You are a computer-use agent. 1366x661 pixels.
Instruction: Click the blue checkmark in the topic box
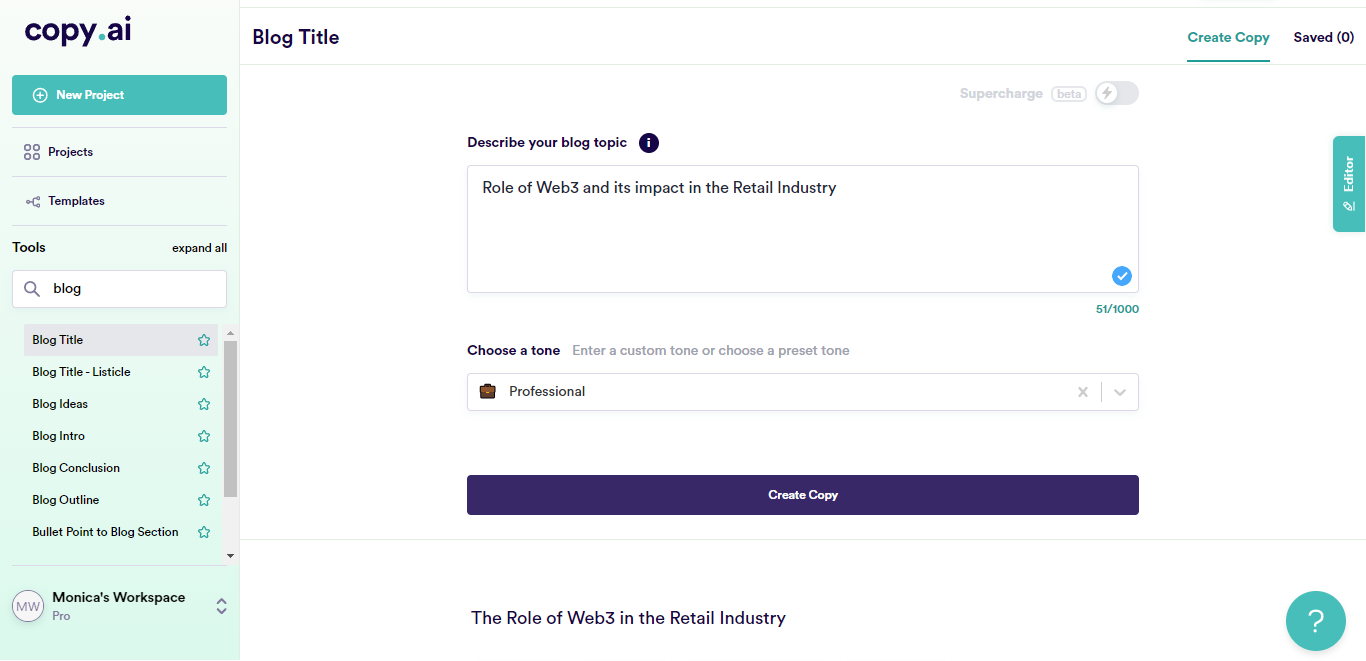[1121, 276]
